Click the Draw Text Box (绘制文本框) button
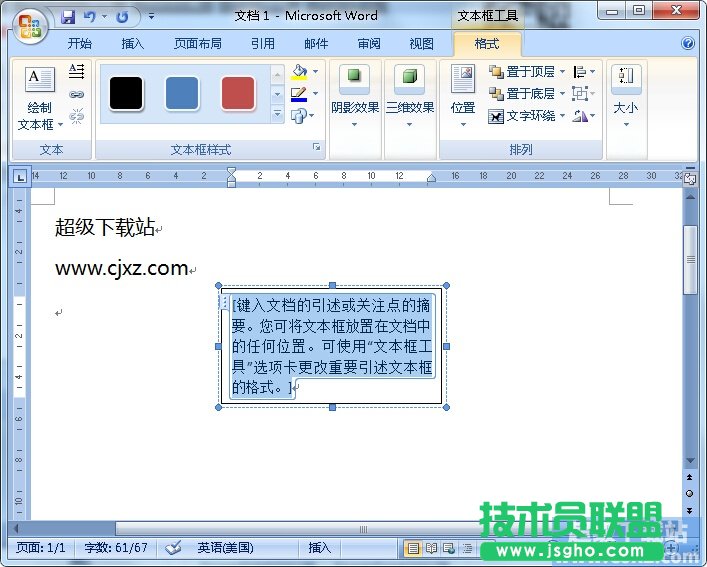The height and width of the screenshot is (567, 707). (40, 100)
